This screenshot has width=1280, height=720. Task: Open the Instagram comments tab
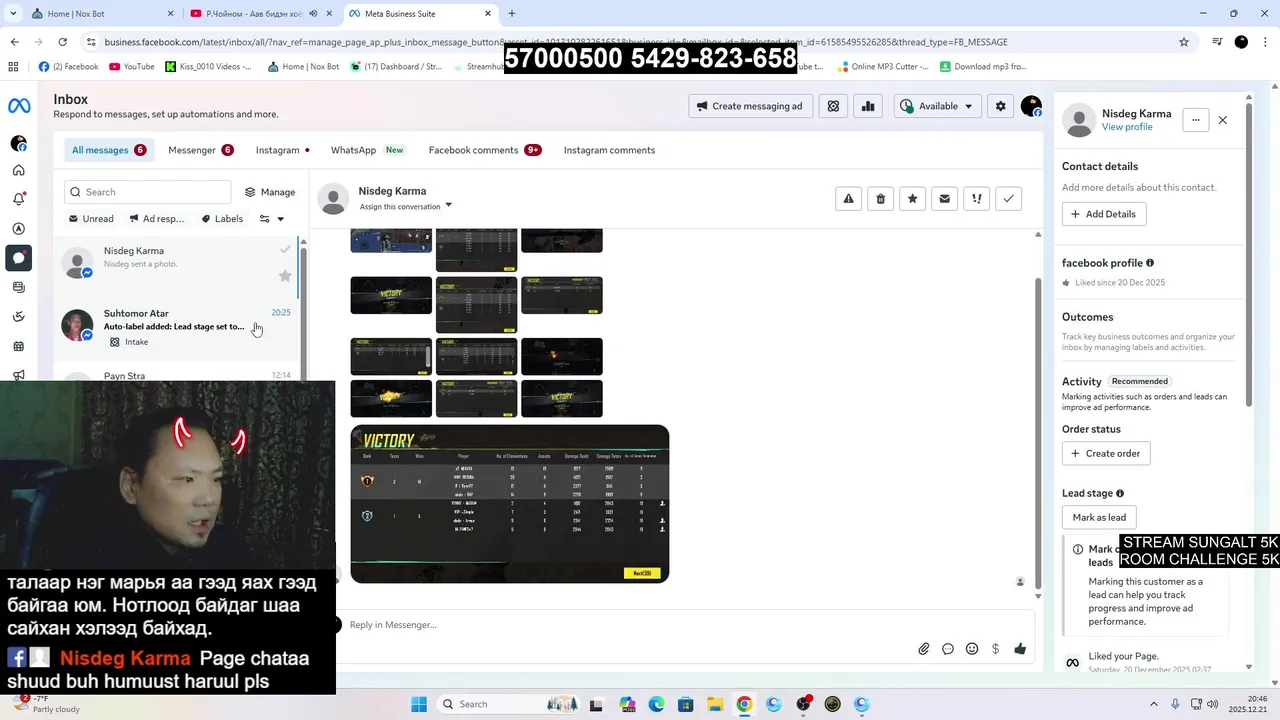click(x=609, y=150)
